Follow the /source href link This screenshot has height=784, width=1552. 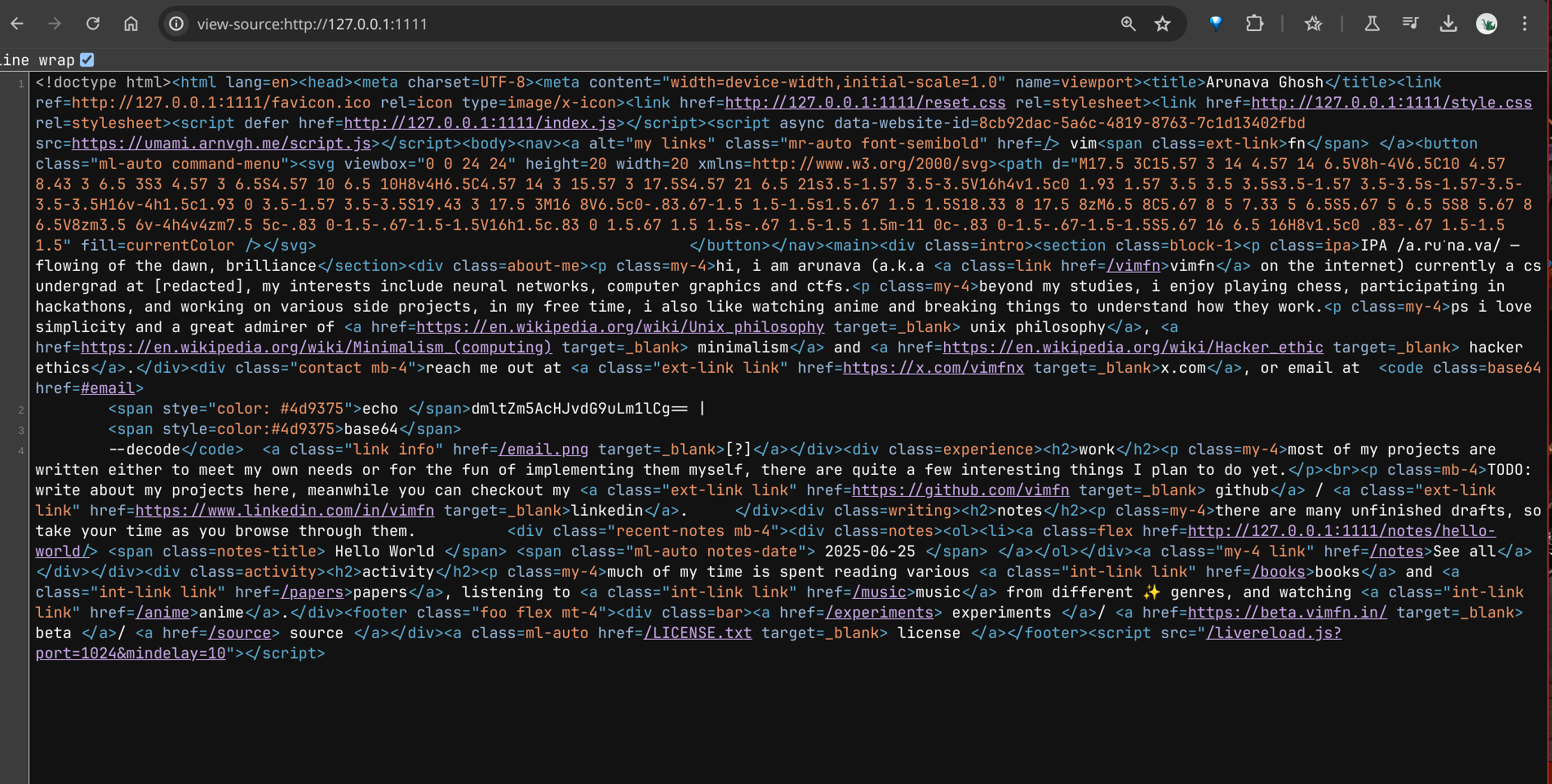239,633
